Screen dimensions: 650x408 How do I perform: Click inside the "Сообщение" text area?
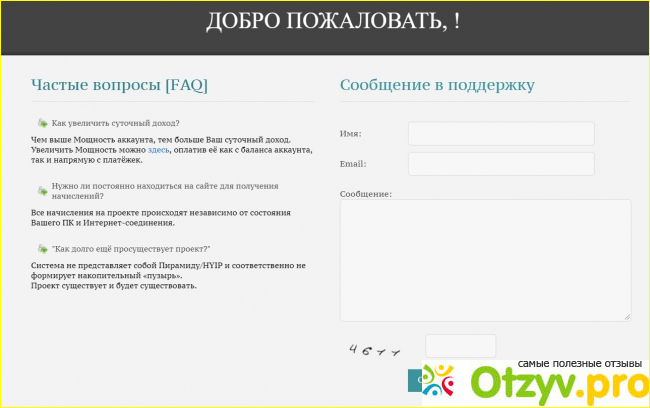[485, 260]
